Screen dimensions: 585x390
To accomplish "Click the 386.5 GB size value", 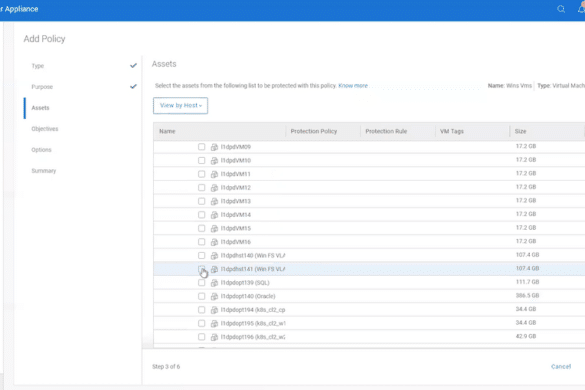I will pos(527,296).
